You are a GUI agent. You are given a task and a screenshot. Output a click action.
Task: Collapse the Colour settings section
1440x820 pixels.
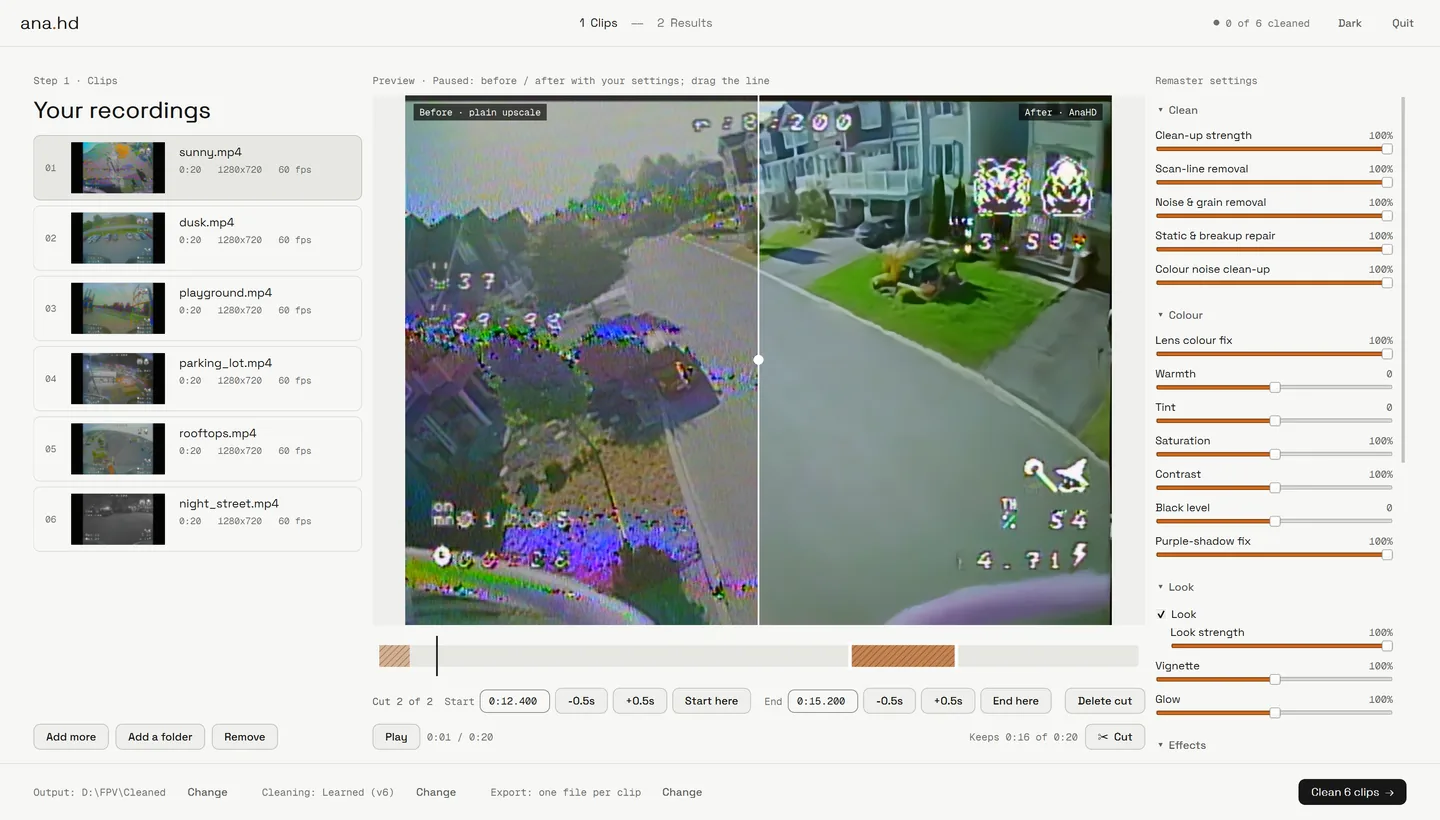click(1179, 315)
